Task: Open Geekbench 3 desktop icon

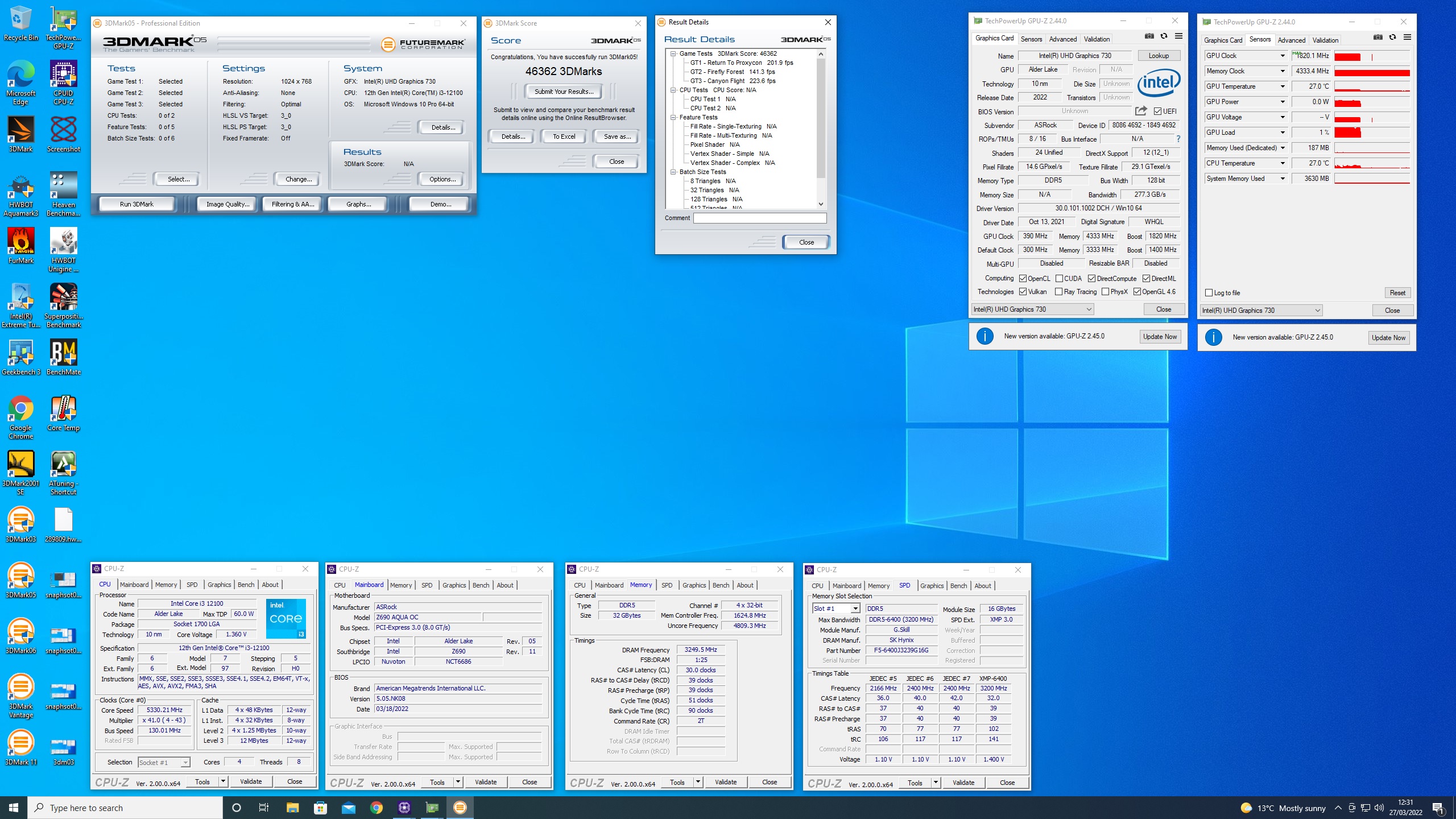Action: [20, 357]
